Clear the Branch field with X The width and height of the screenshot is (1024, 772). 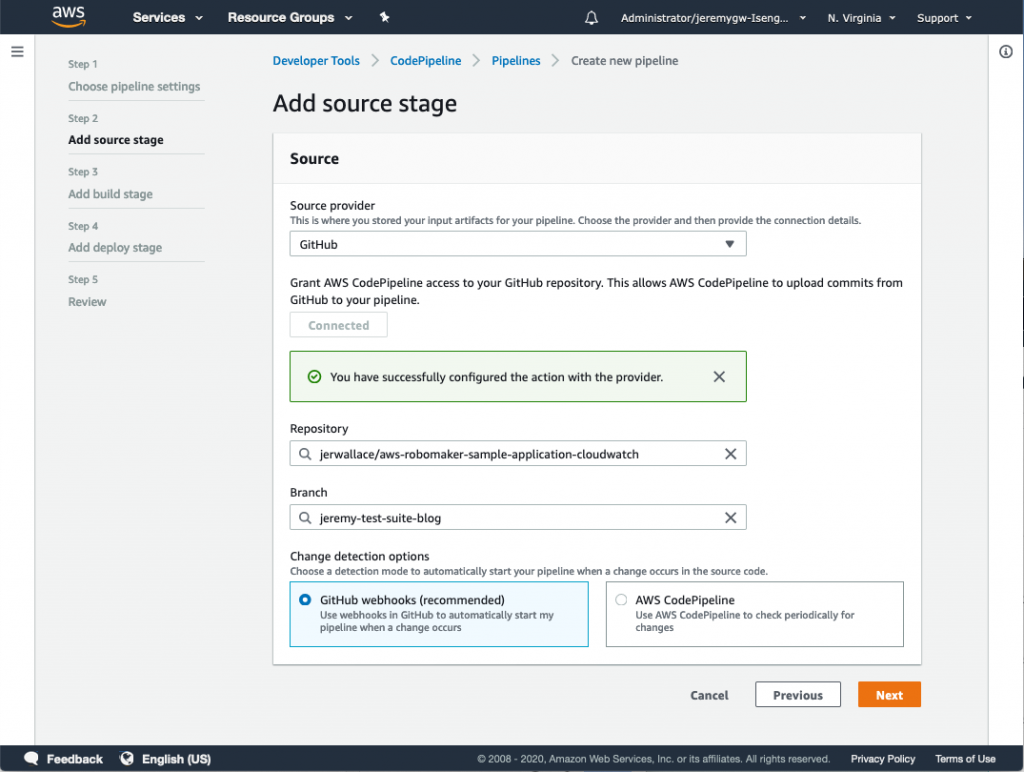point(731,518)
